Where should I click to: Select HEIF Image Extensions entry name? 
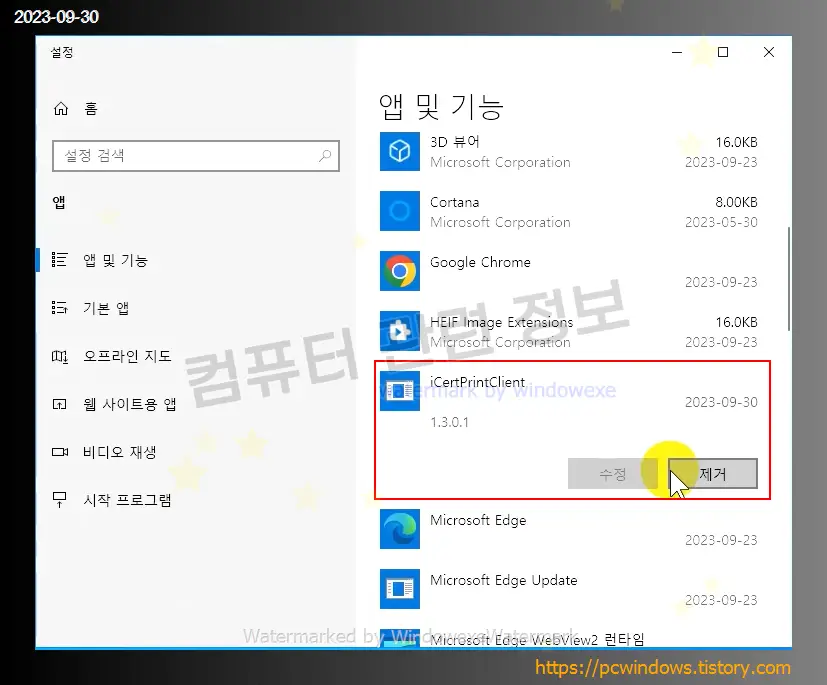502,322
